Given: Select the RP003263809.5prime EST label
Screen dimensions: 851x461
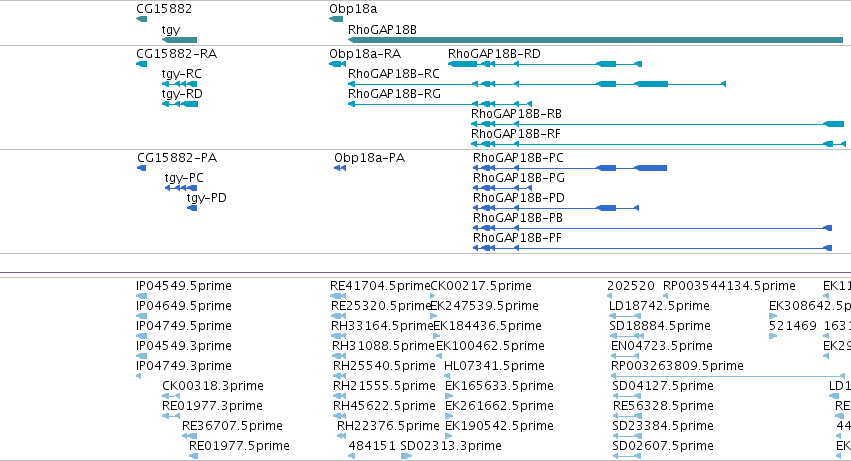Looking at the screenshot, I should tap(677, 367).
